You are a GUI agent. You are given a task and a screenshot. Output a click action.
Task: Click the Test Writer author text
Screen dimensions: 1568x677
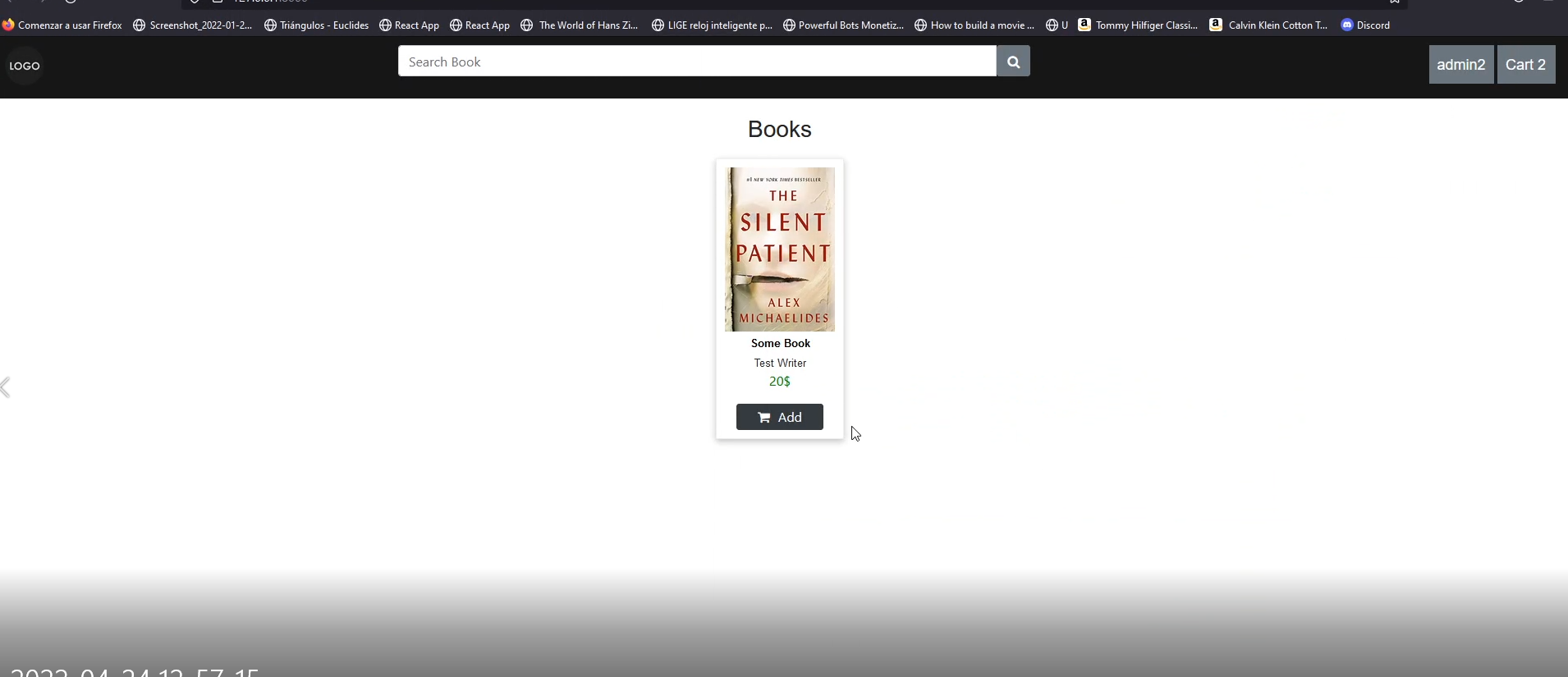(x=780, y=363)
